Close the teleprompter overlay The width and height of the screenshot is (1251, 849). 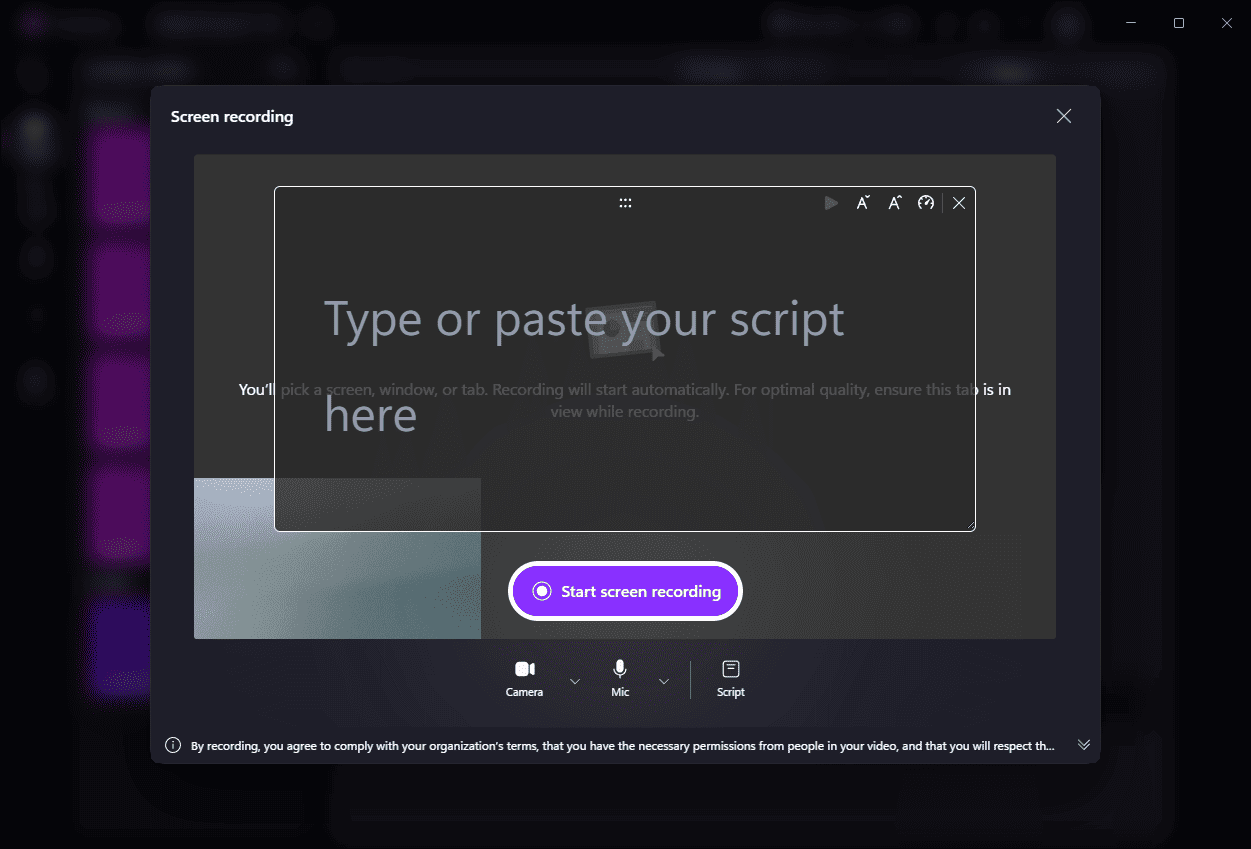tap(959, 202)
